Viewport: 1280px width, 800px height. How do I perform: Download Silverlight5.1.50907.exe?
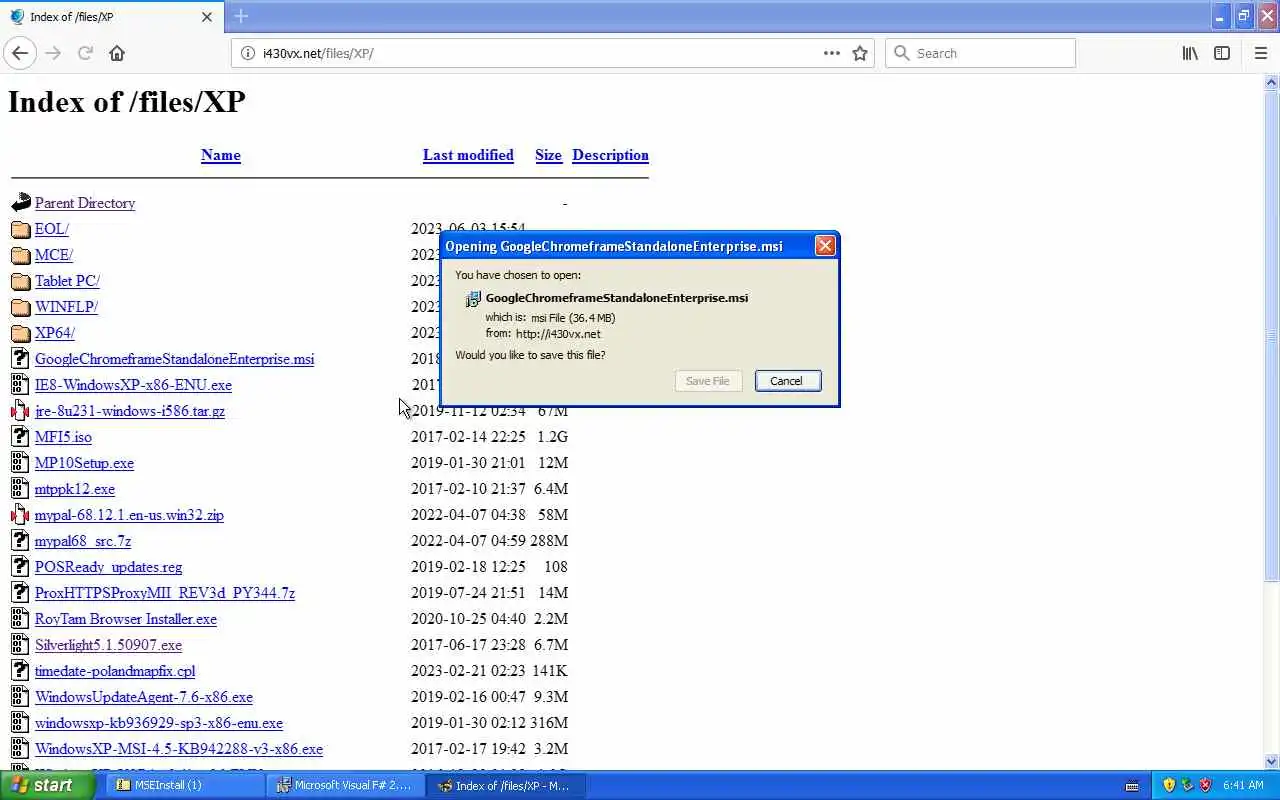108,645
